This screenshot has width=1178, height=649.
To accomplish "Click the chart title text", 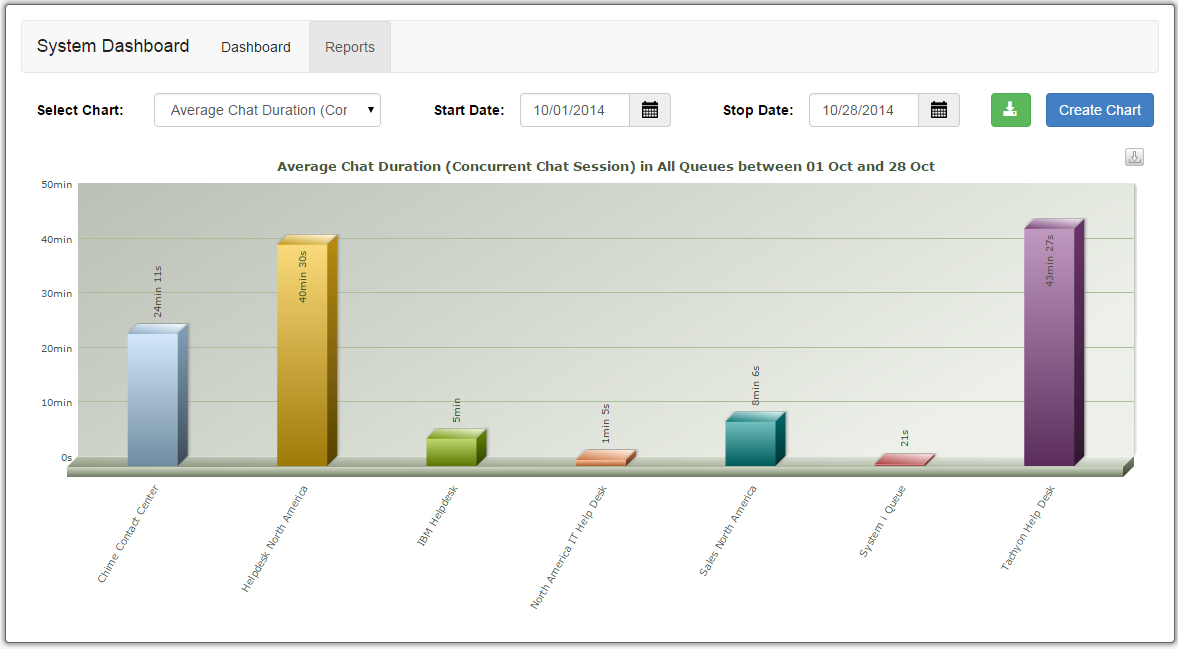I will point(606,167).
